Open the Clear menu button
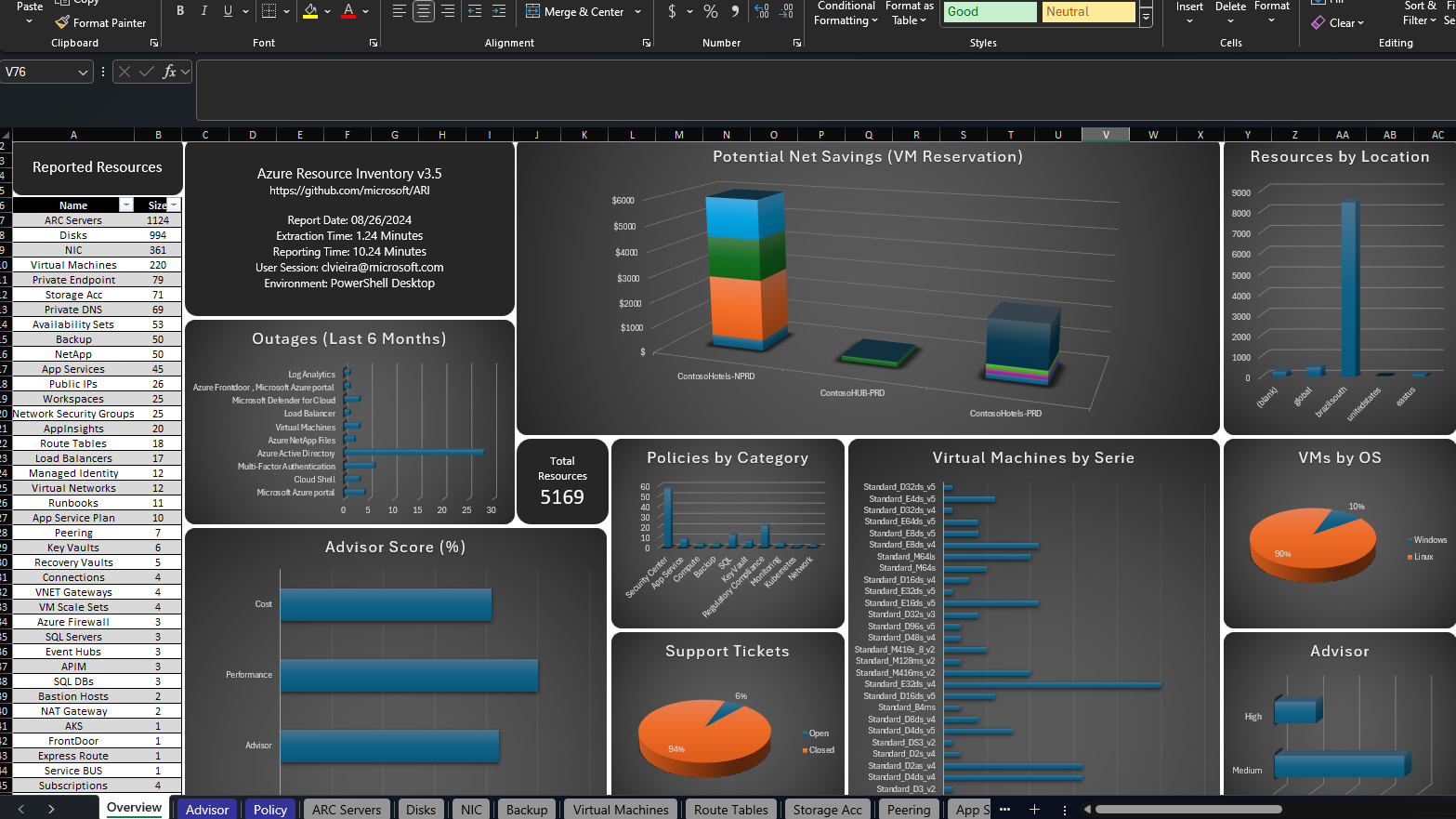The width and height of the screenshot is (1456, 819). (x=1338, y=22)
